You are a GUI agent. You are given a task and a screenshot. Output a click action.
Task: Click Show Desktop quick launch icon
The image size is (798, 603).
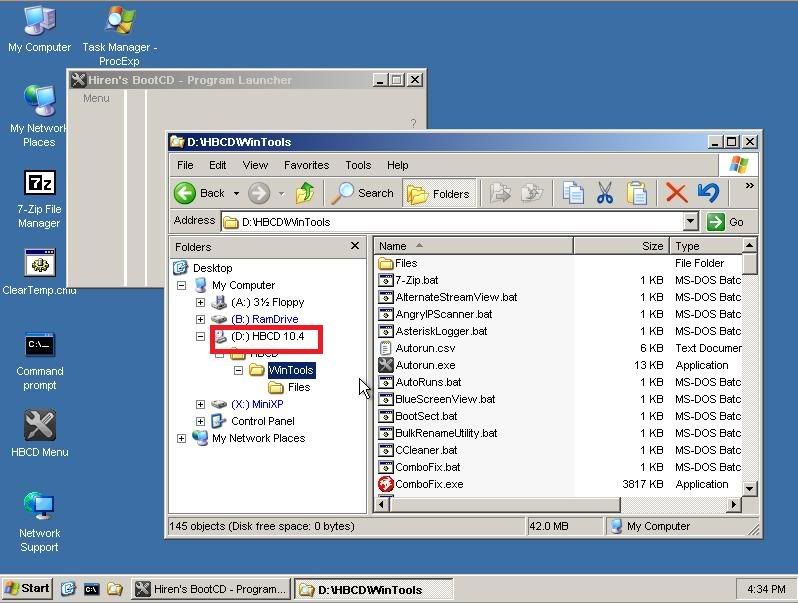point(68,589)
